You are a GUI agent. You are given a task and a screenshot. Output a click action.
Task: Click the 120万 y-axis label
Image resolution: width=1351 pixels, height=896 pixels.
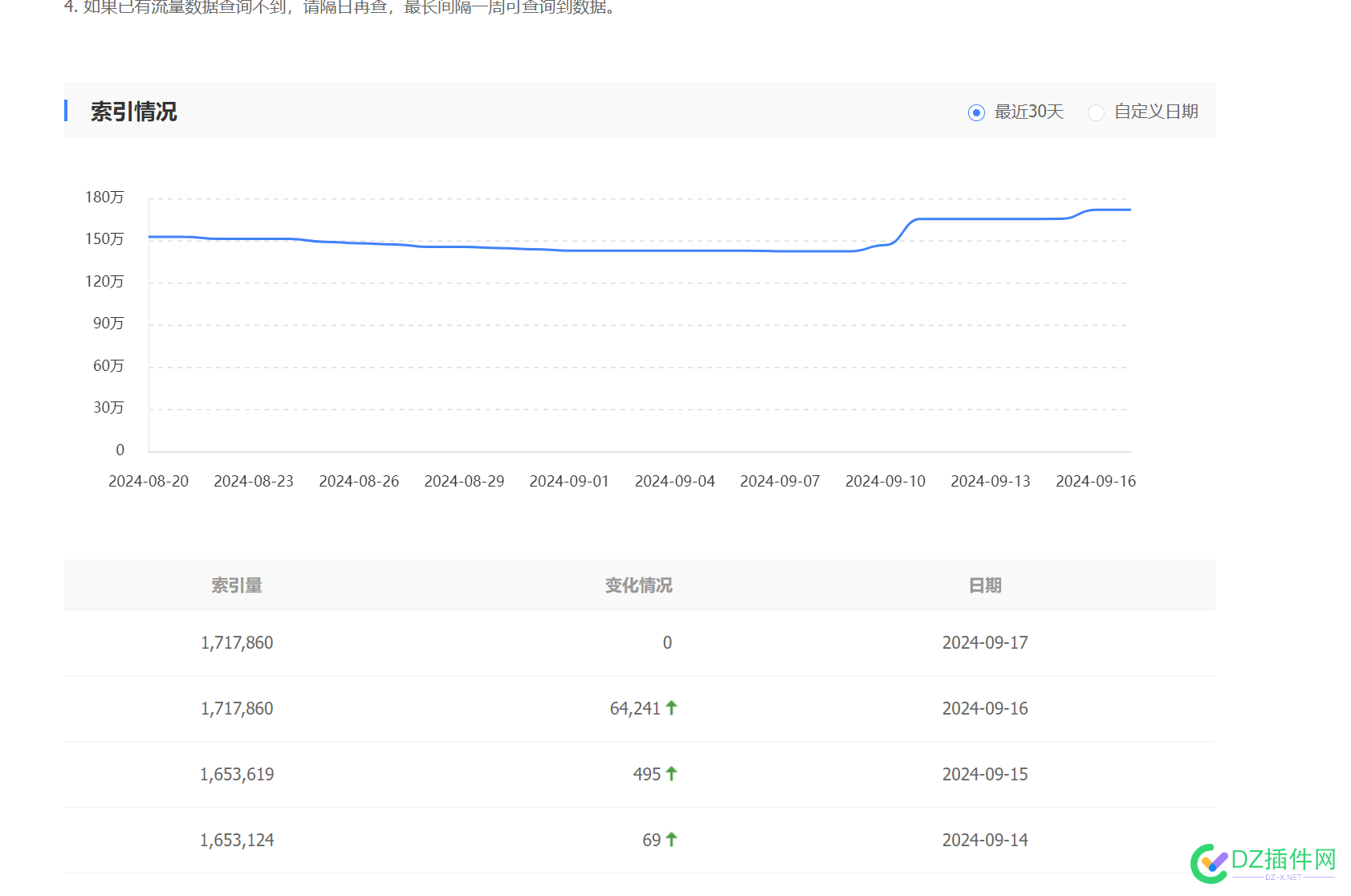coord(104,282)
